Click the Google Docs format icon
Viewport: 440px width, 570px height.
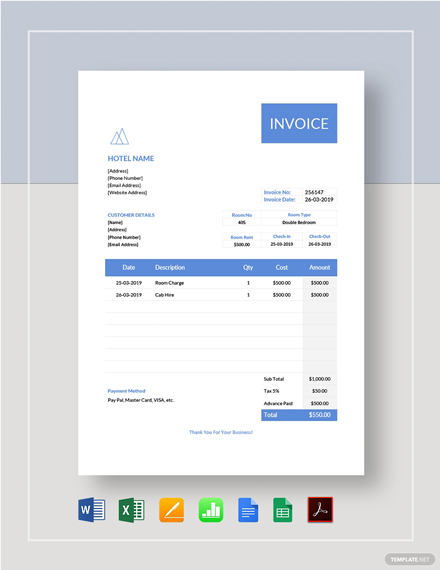248,510
